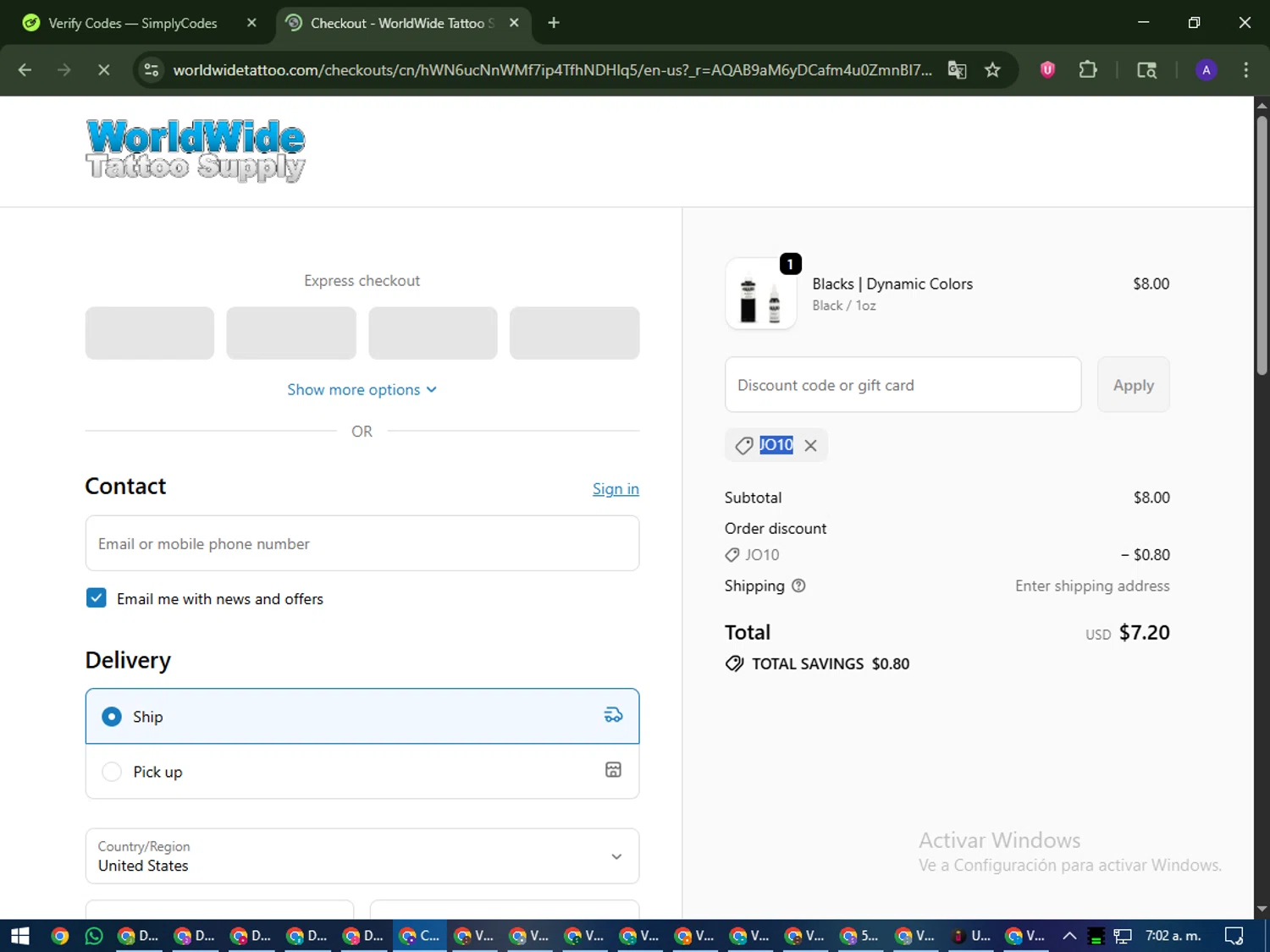This screenshot has height=952, width=1270.
Task: Click the WorldWide Tattoo Supply logo
Action: 196,151
